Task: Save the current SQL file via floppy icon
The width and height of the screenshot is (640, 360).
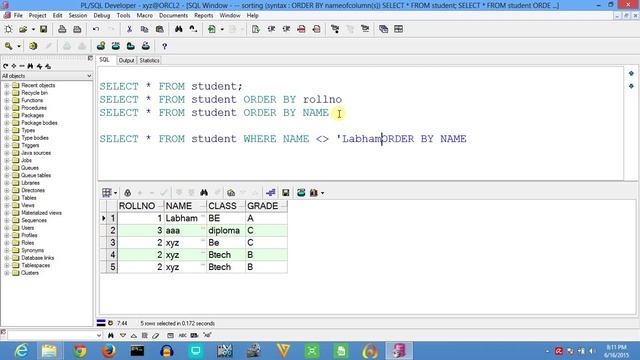Action: pyautogui.click(x=43, y=29)
